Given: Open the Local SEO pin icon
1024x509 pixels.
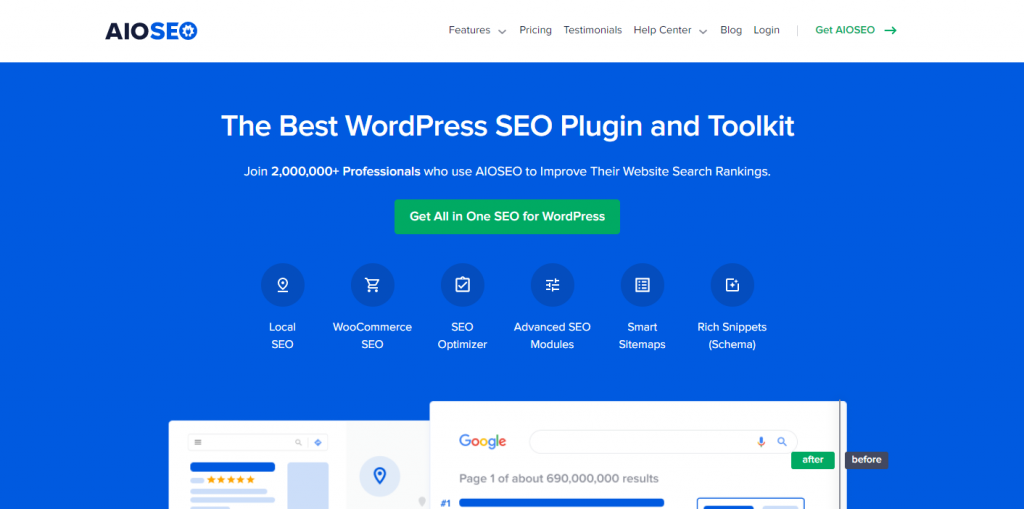Looking at the screenshot, I should [x=283, y=285].
